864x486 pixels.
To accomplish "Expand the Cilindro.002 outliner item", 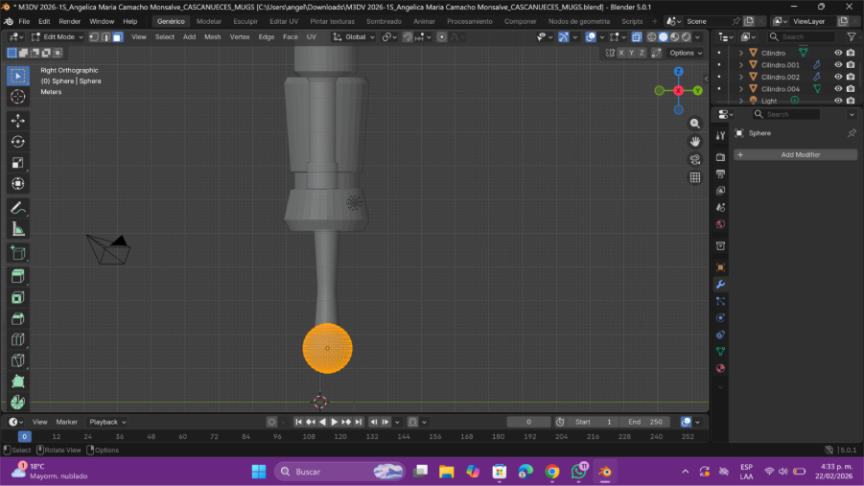I will [741, 77].
